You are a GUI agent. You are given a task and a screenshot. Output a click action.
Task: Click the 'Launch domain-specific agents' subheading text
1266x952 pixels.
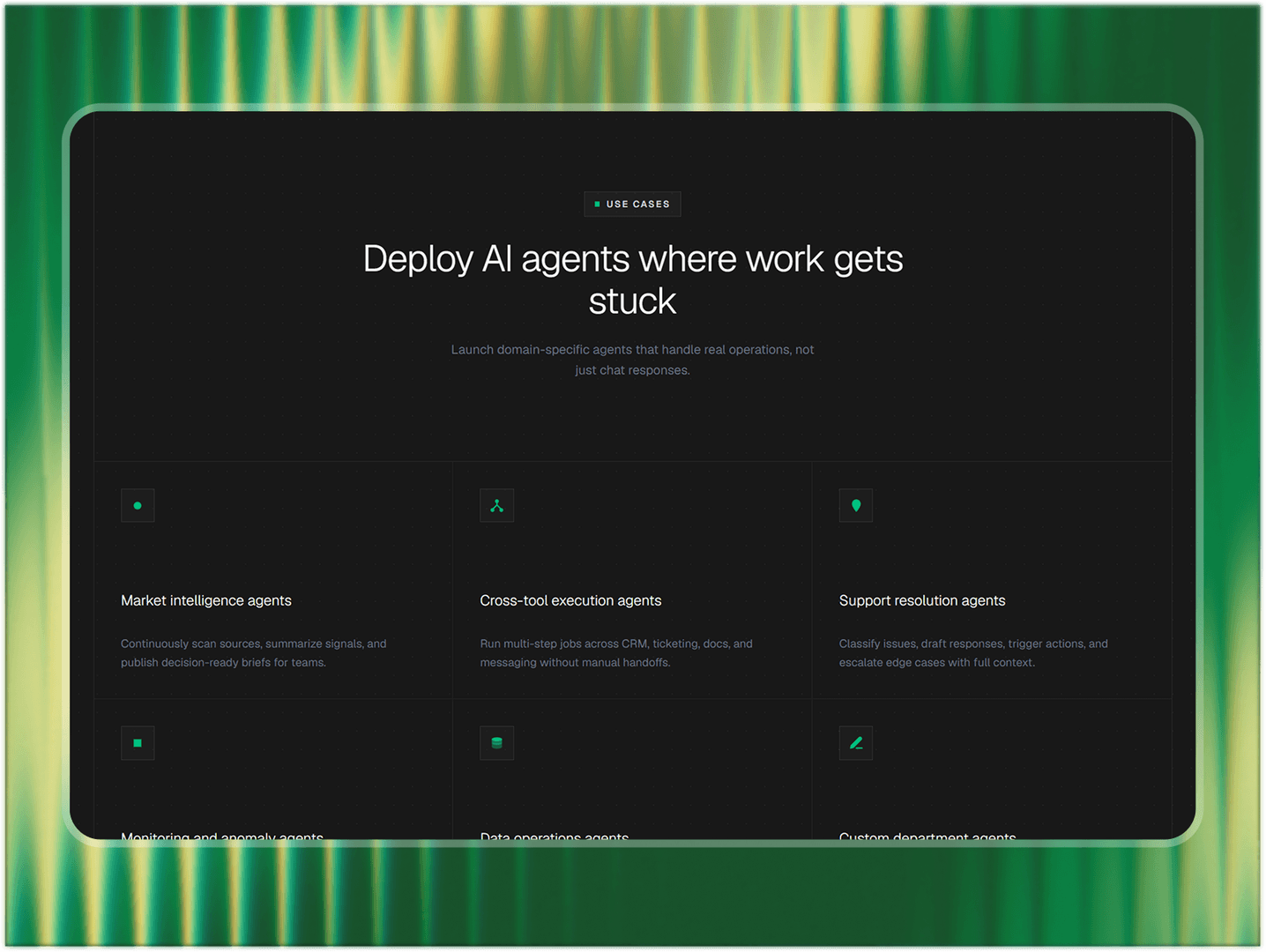[x=633, y=360]
